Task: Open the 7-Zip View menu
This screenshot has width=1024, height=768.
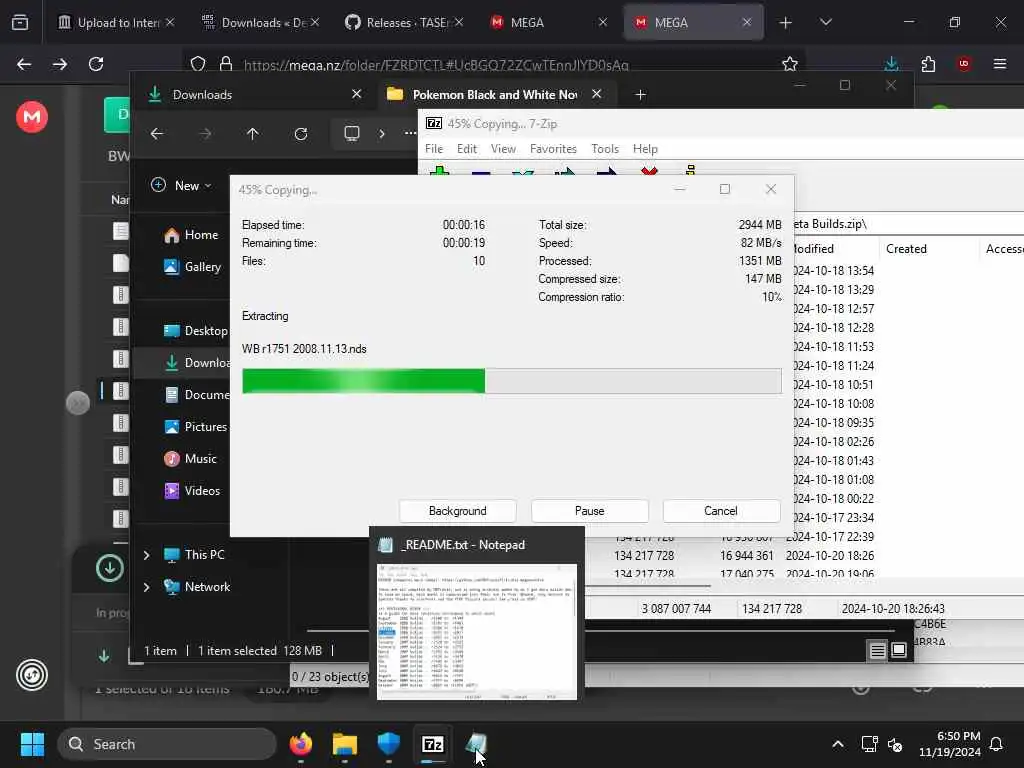Action: tap(503, 149)
